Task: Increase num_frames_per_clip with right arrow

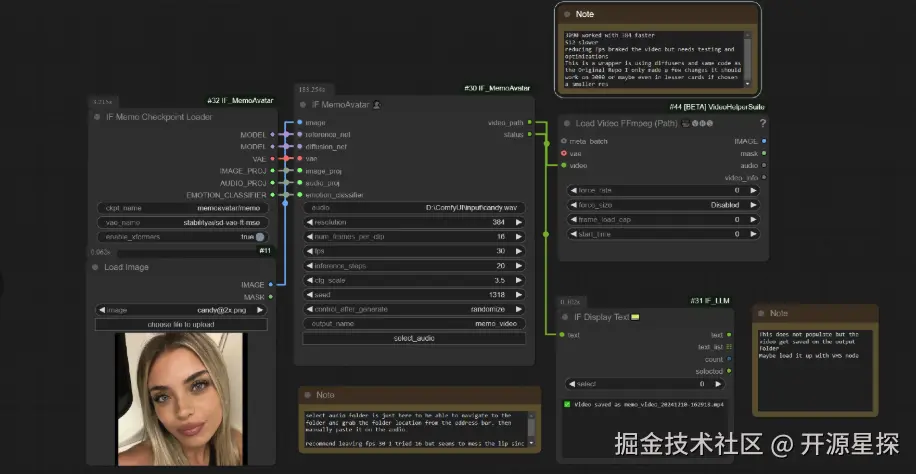Action: [x=518, y=237]
